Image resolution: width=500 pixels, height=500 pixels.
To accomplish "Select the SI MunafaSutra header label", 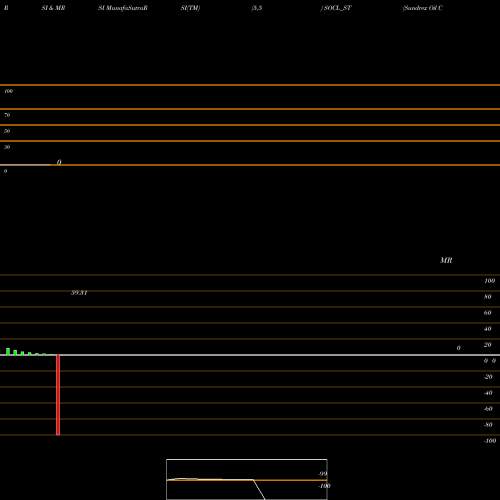I will click(123, 8).
